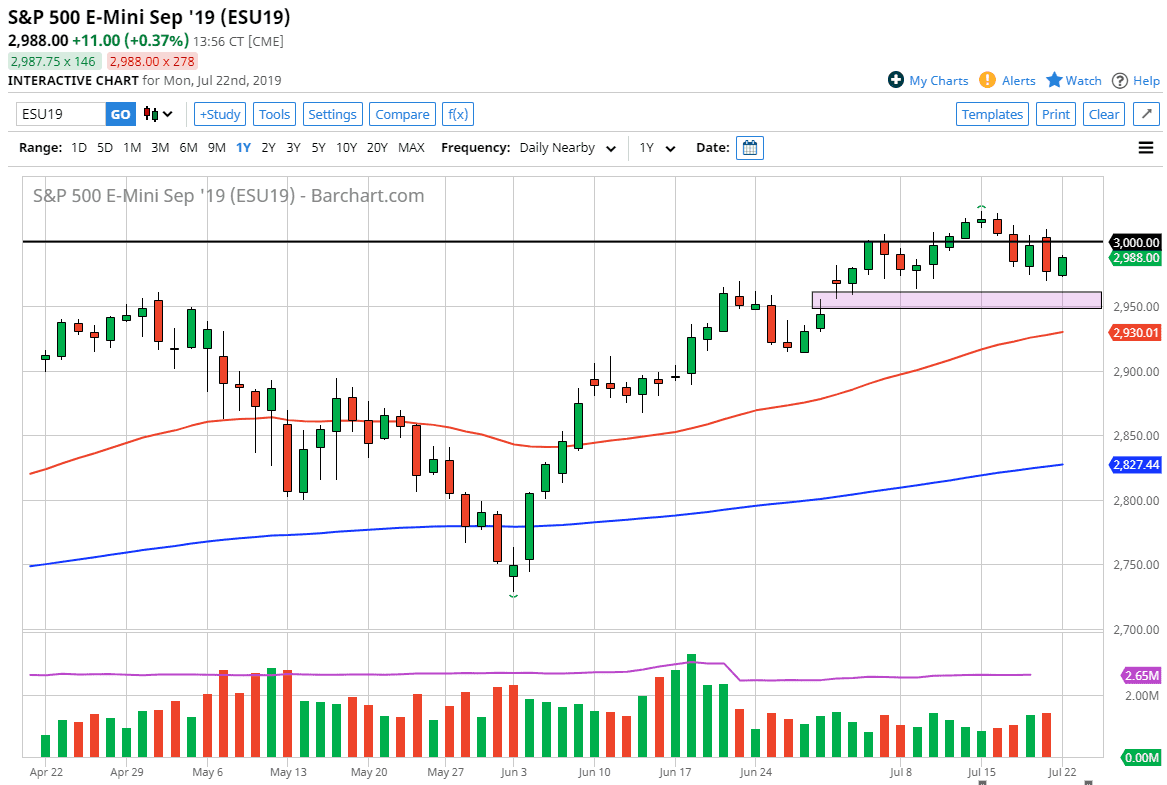Expand chart using the diagonal arrow icon
The width and height of the screenshot is (1167, 785).
[x=1145, y=114]
